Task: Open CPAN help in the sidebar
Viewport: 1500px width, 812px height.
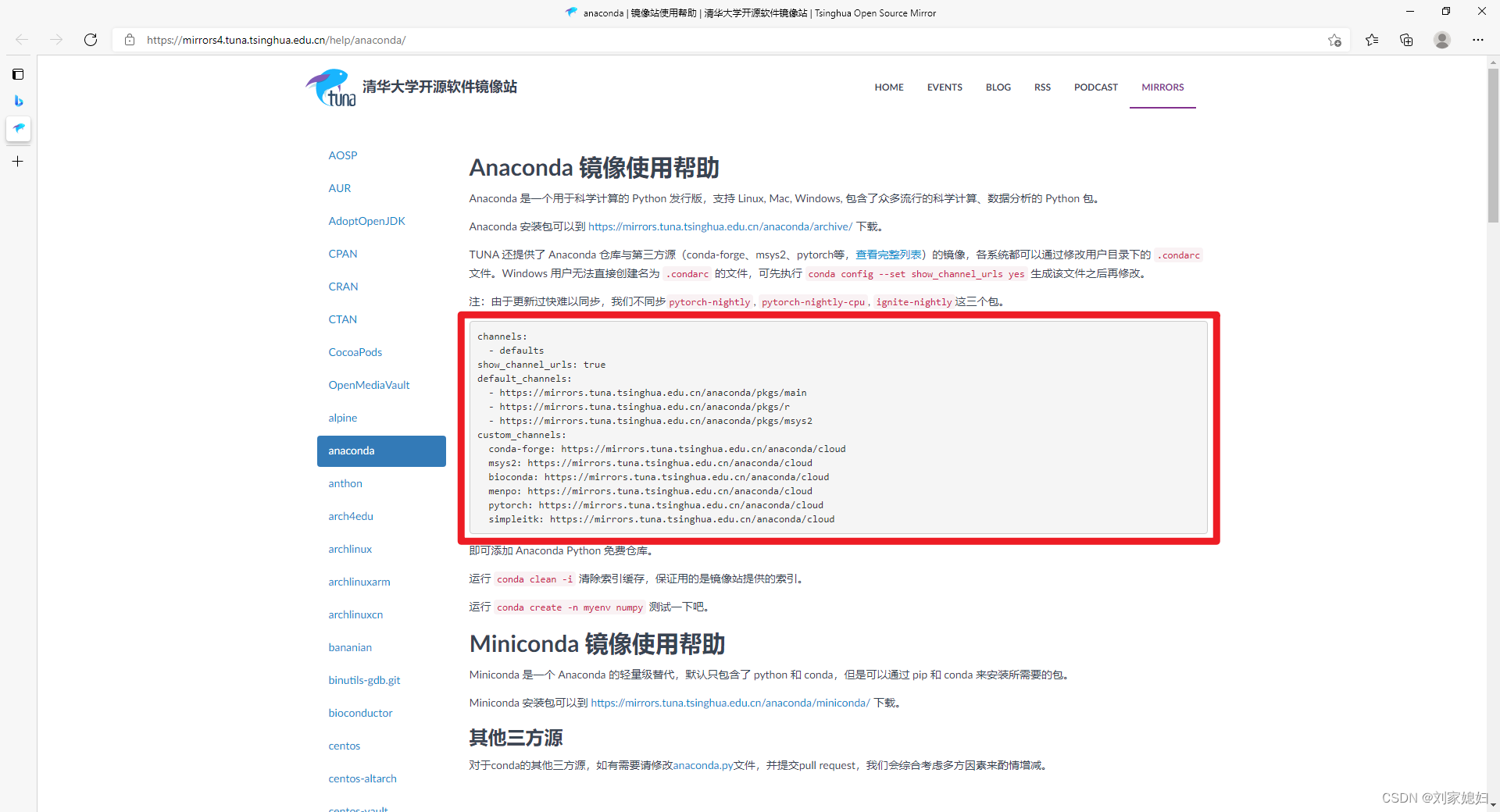Action: 343,254
